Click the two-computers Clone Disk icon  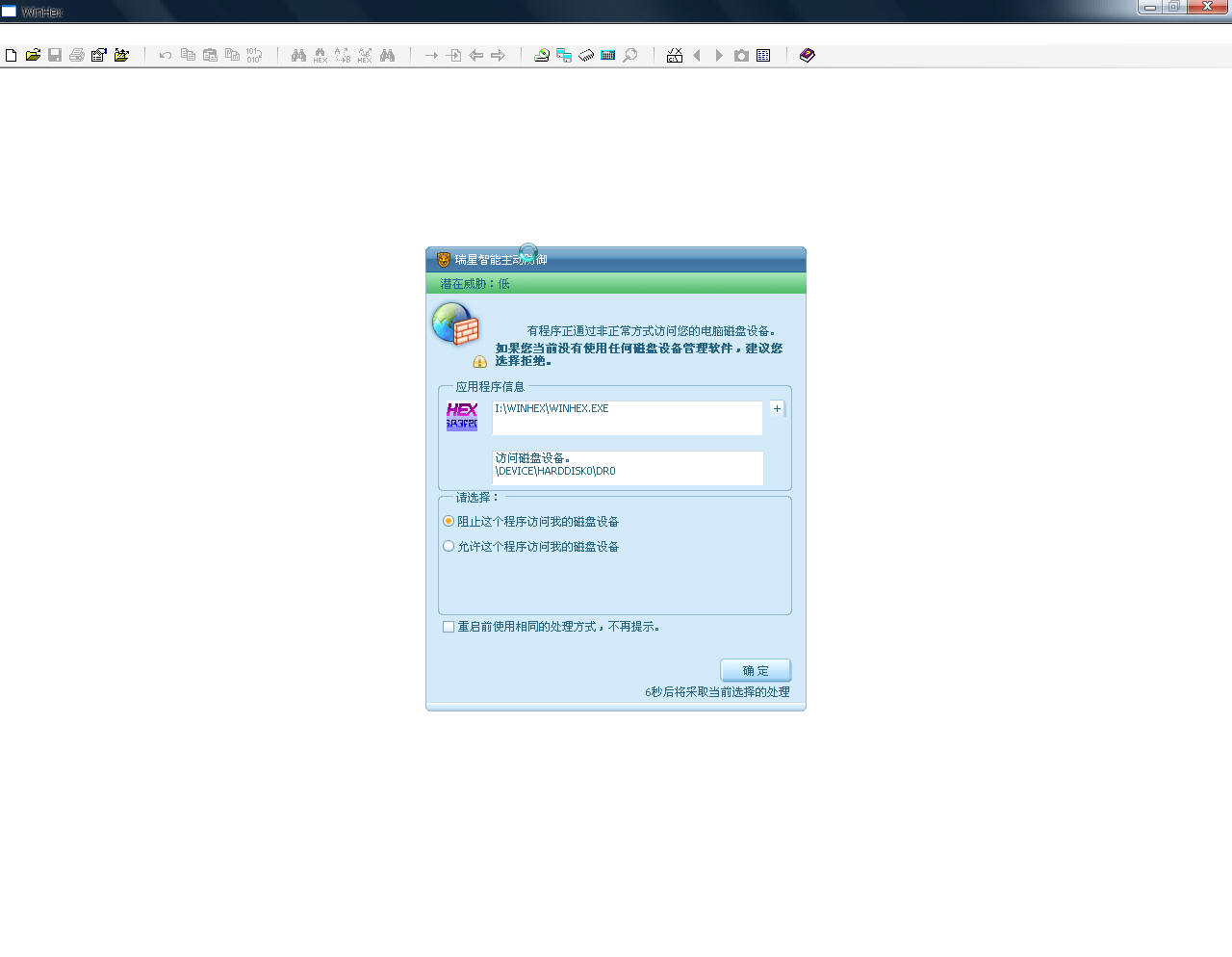point(564,55)
